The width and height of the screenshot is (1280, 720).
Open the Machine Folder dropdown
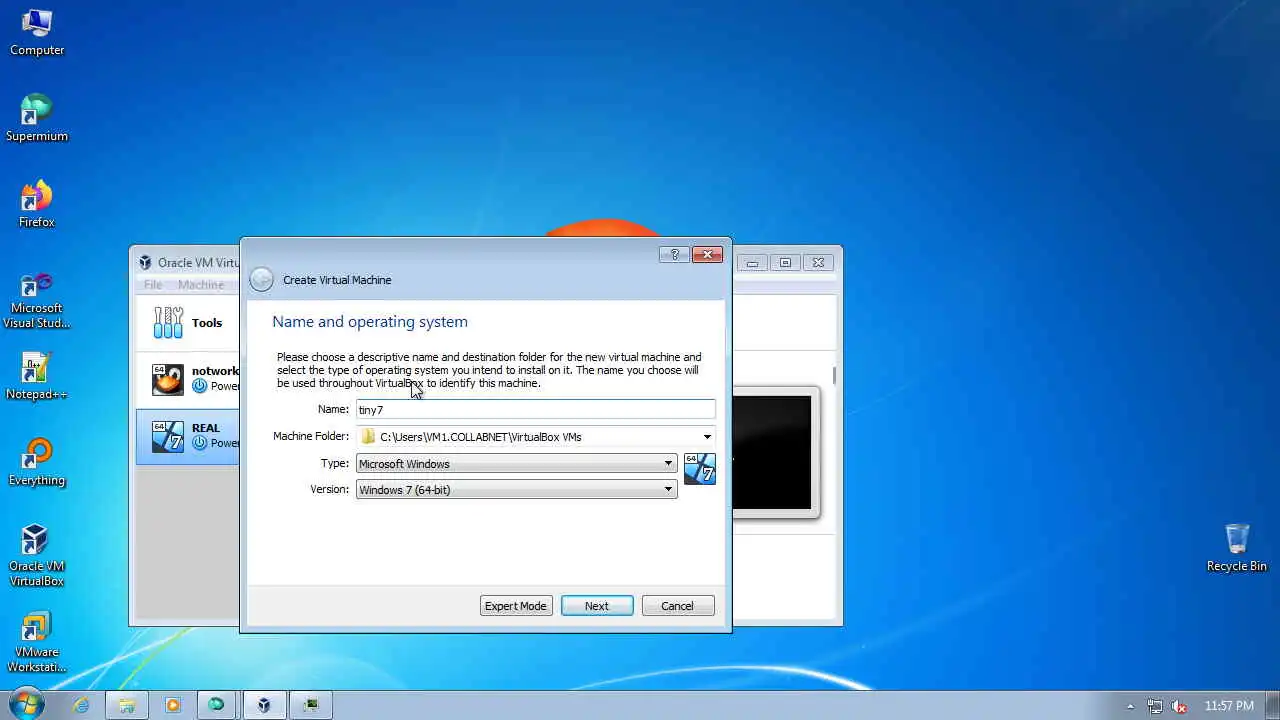[707, 437]
